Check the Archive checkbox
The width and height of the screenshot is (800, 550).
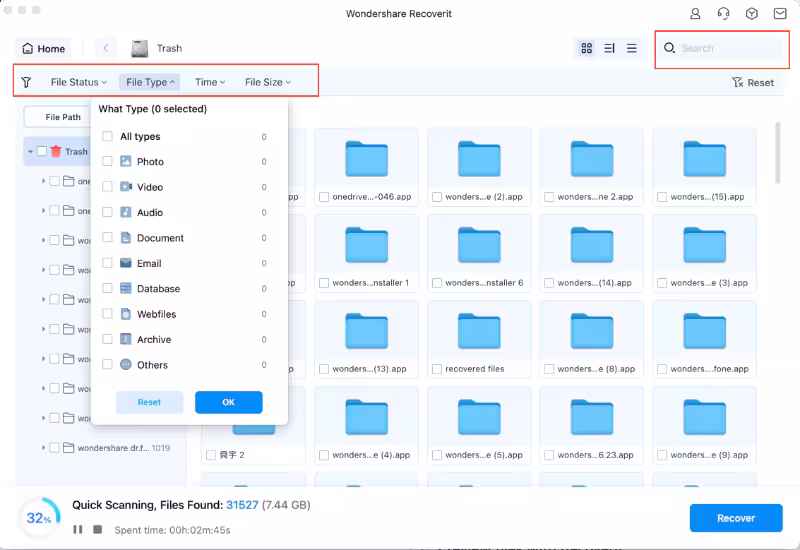[107, 339]
